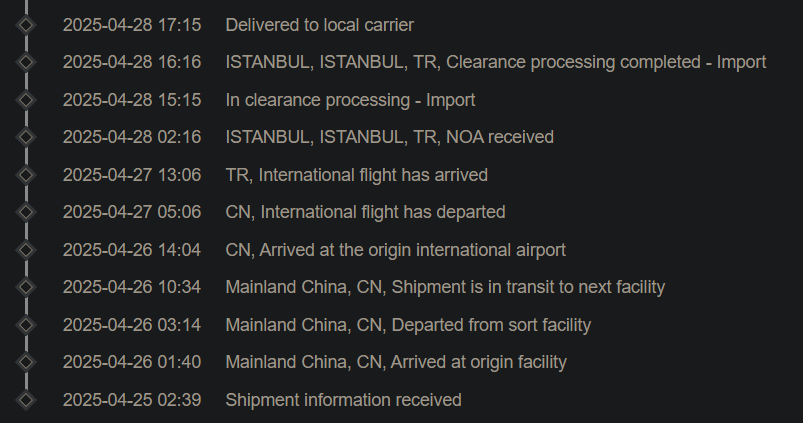Click the 2025-04-28 16:16 timestamp
Viewport: 803px width, 423px height.
[x=131, y=62]
